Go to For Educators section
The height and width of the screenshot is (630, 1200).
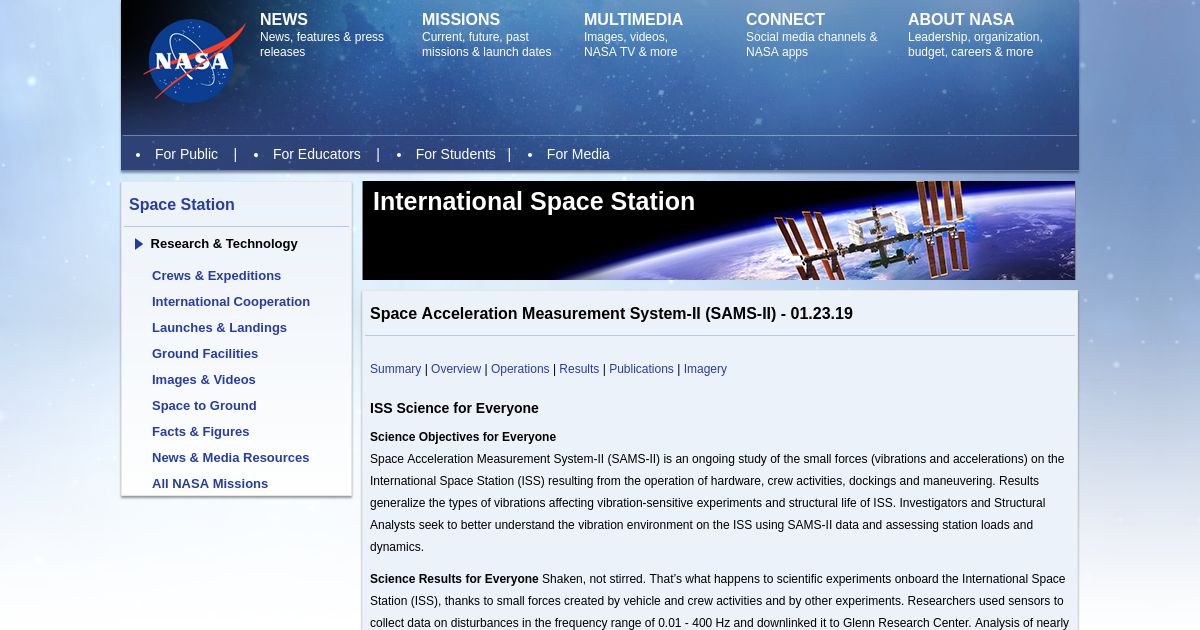pos(317,154)
